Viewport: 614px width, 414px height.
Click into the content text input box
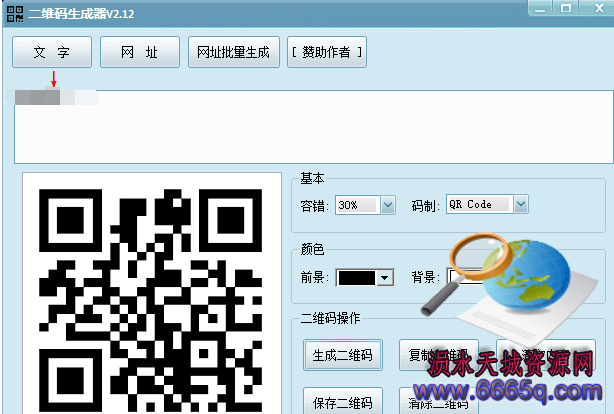(x=313, y=127)
